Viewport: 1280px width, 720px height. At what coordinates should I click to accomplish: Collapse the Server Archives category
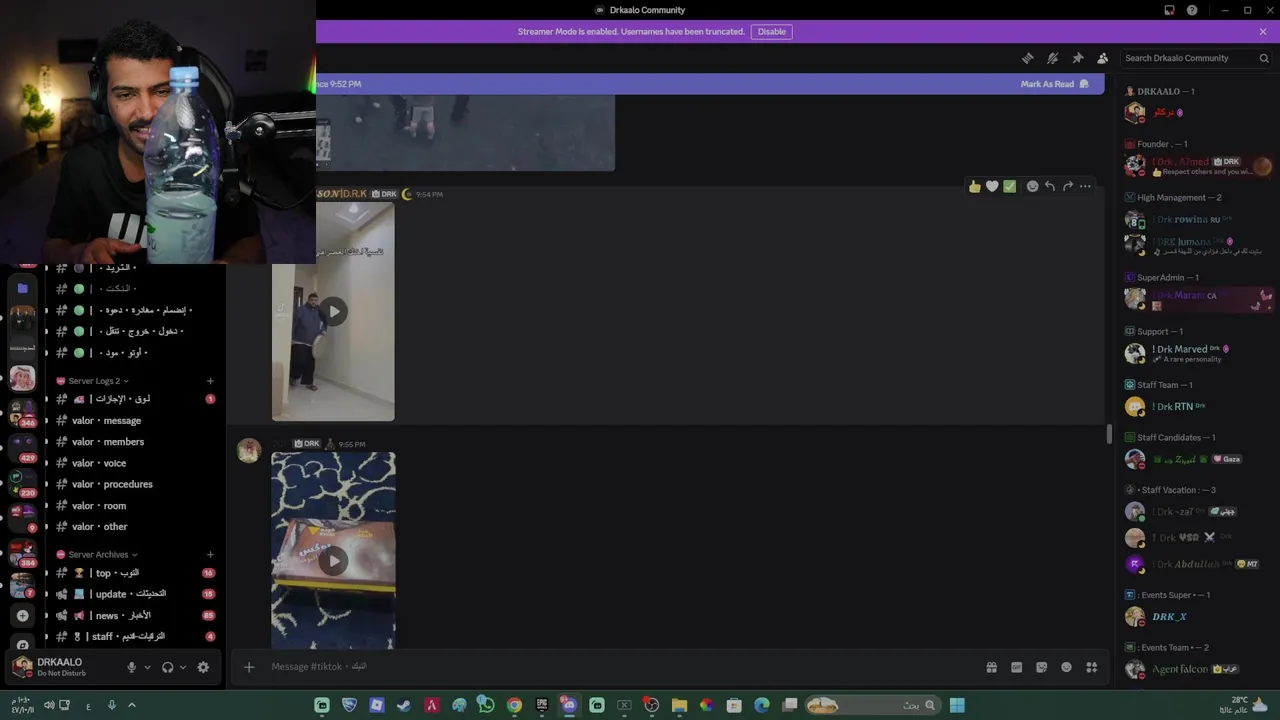click(x=97, y=554)
